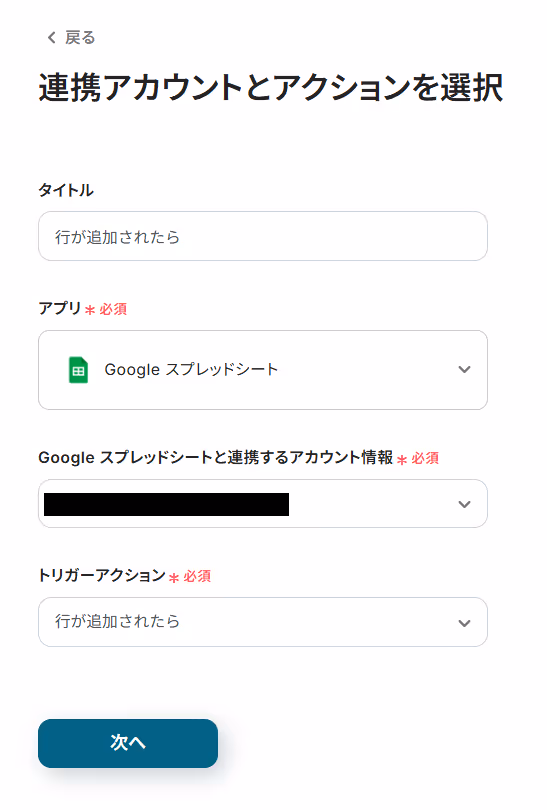The image size is (547, 810).
Task: Open the トリガーアクション 行が追加されたら dropdown
Action: coord(263,622)
